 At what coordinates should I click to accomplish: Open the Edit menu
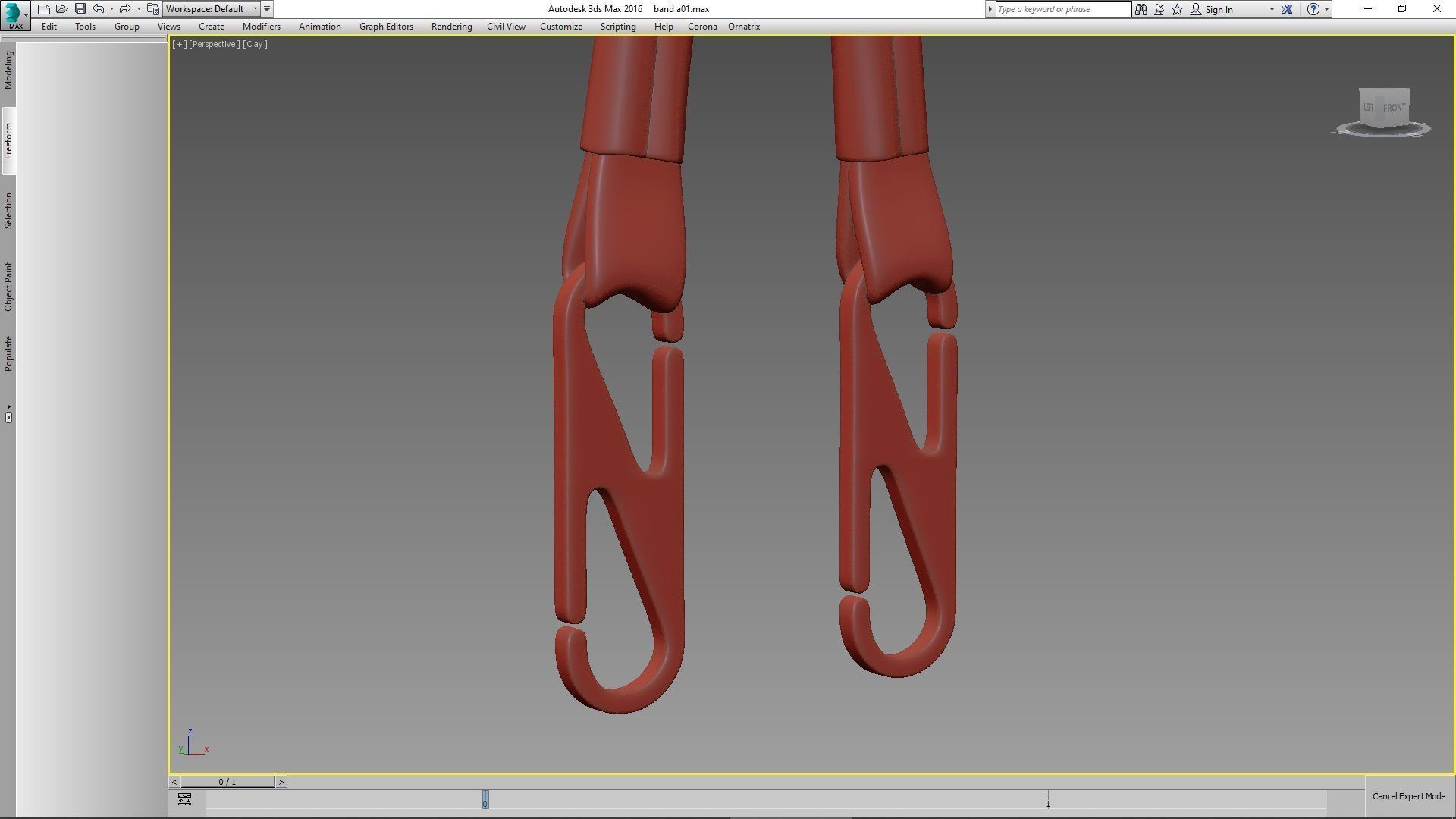pyautogui.click(x=49, y=26)
